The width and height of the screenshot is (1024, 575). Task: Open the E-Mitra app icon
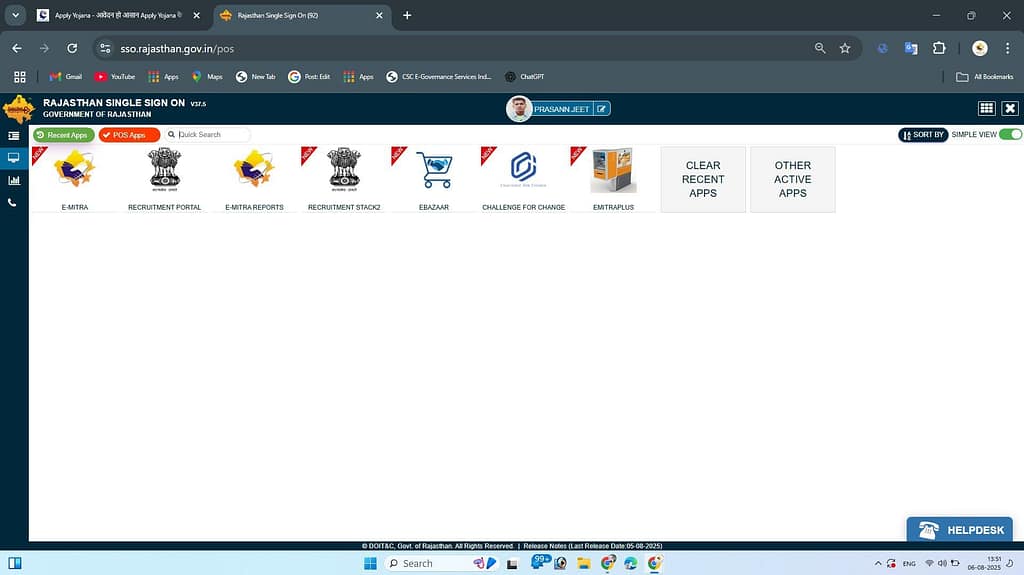[74, 171]
